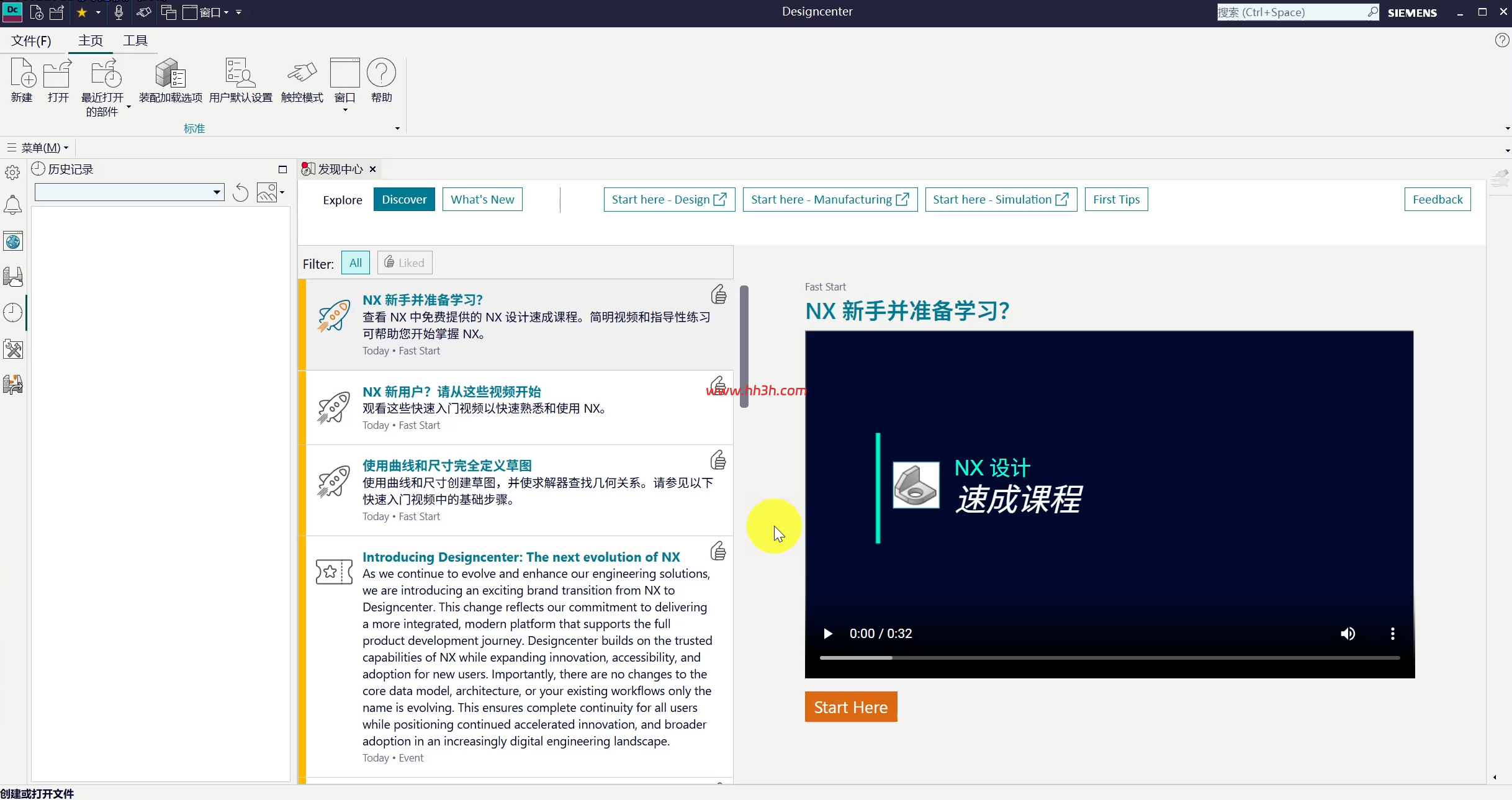Click the video progress bar

pyautogui.click(x=1110, y=657)
